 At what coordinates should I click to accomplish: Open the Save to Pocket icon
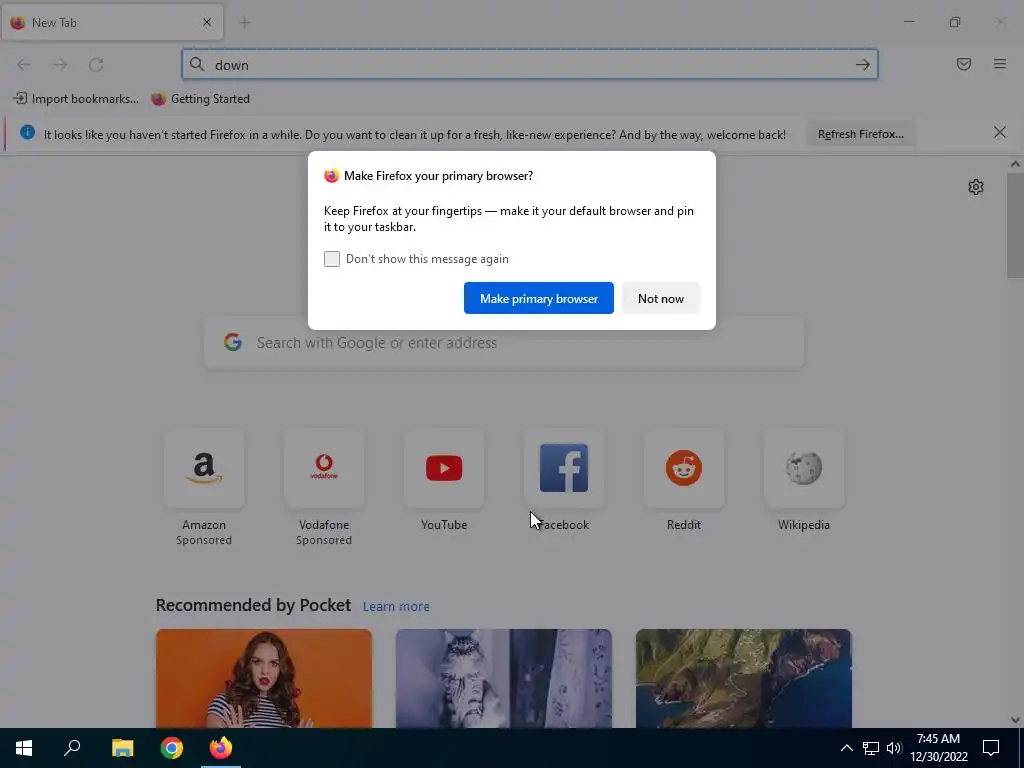coord(964,64)
